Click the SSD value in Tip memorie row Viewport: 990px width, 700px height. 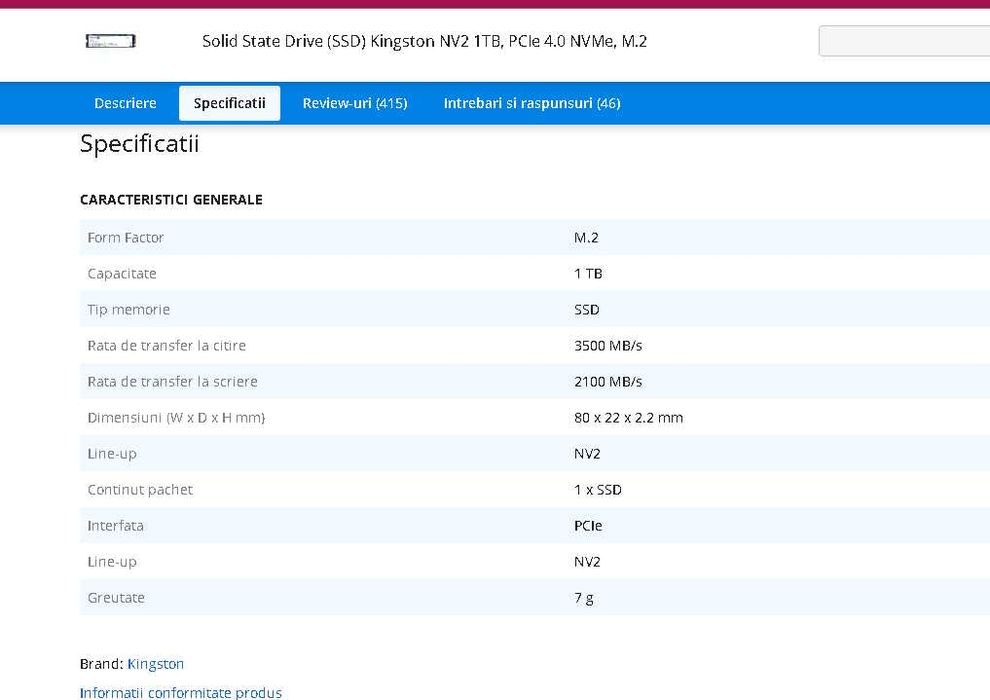coord(587,310)
